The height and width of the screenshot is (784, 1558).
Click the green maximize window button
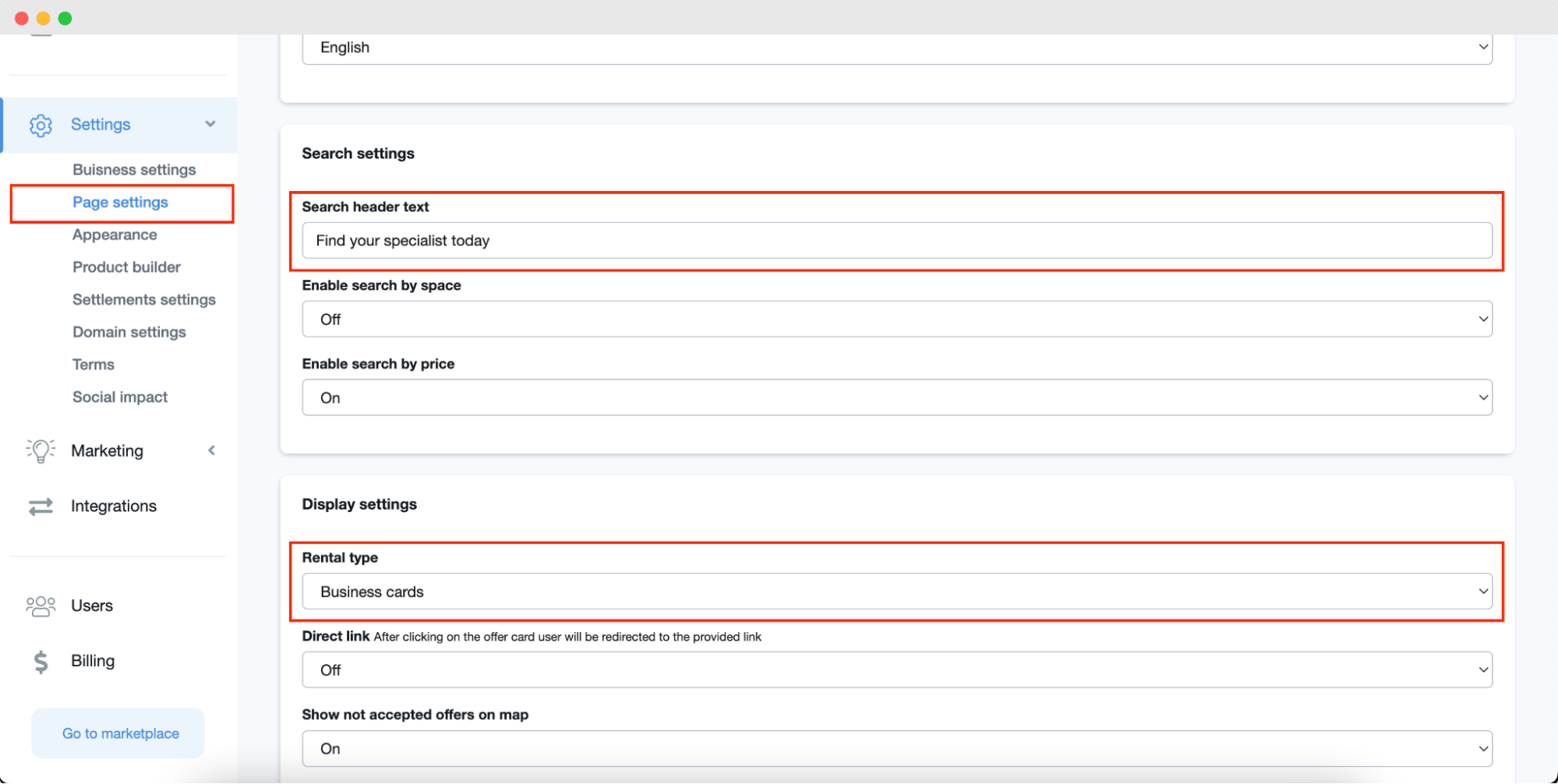pyautogui.click(x=65, y=18)
